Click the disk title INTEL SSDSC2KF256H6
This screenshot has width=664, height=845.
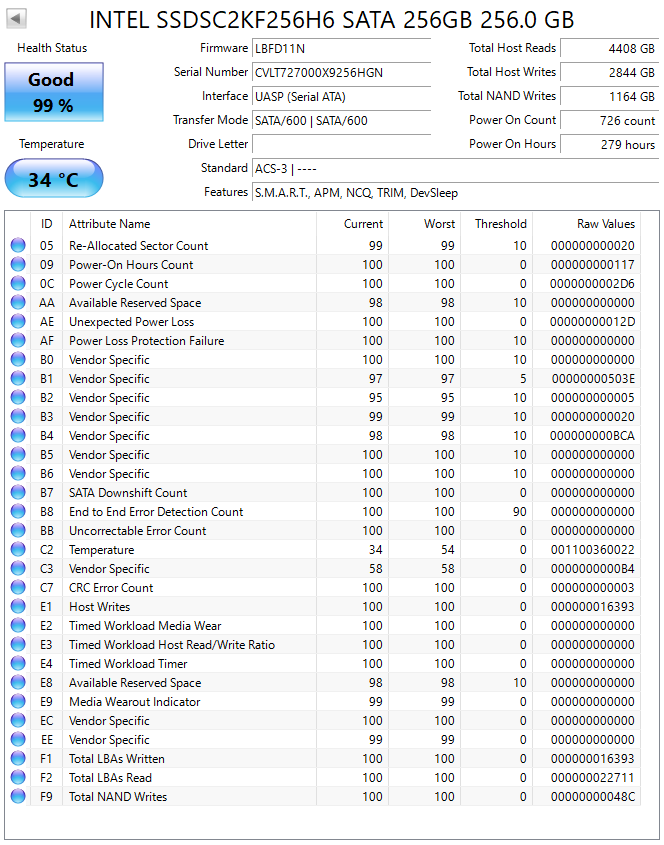pyautogui.click(x=331, y=20)
